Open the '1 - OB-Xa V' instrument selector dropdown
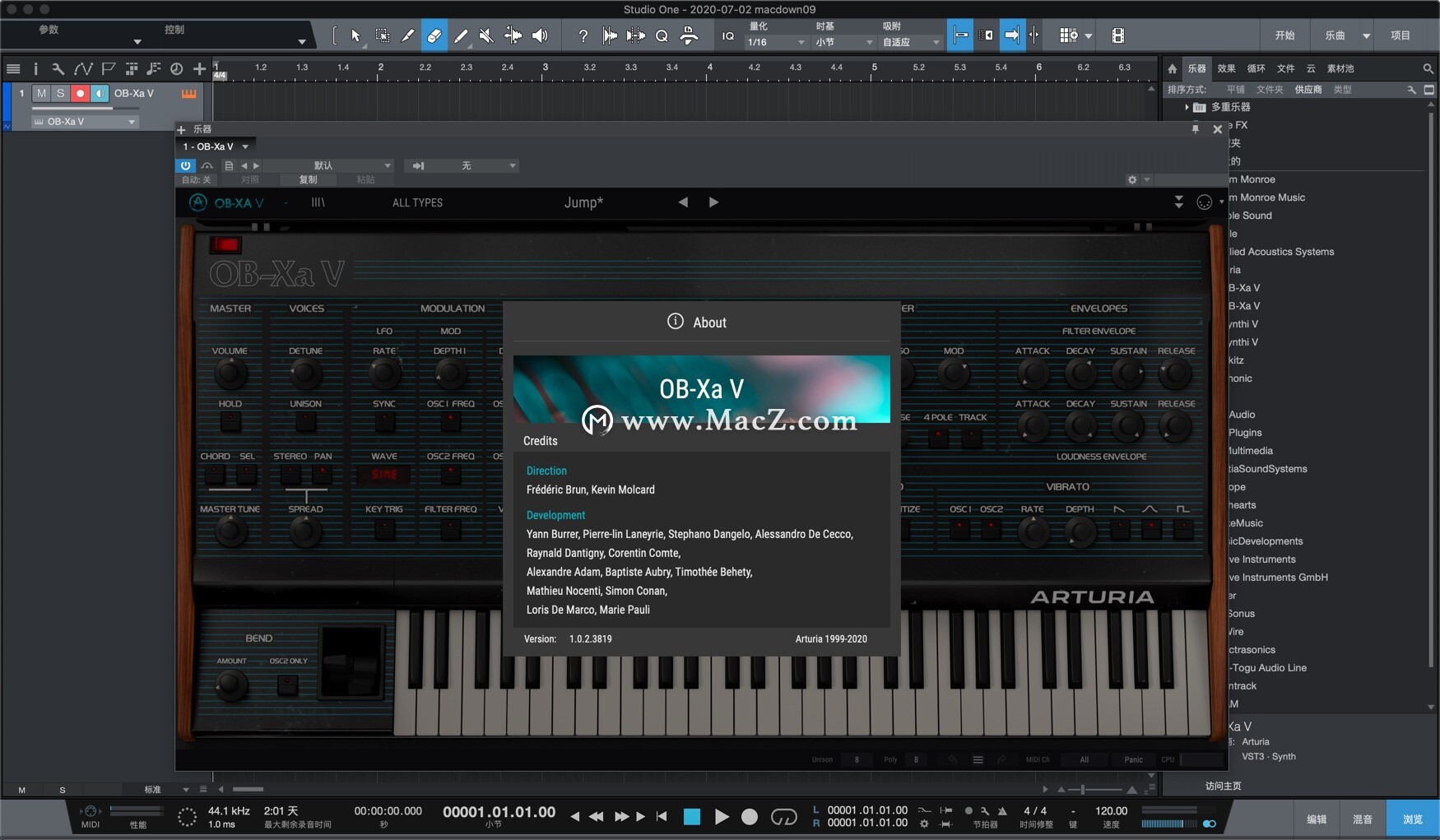 coord(216,146)
